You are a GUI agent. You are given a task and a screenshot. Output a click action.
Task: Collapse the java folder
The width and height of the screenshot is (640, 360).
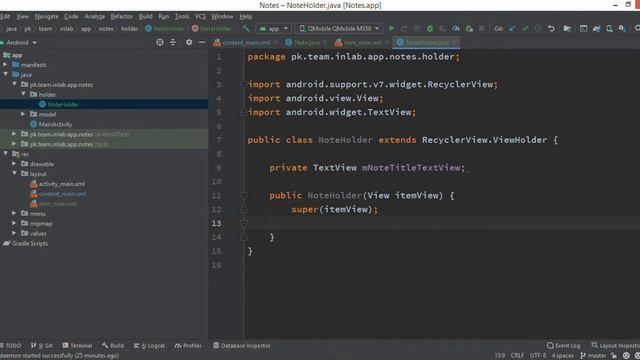[5, 75]
